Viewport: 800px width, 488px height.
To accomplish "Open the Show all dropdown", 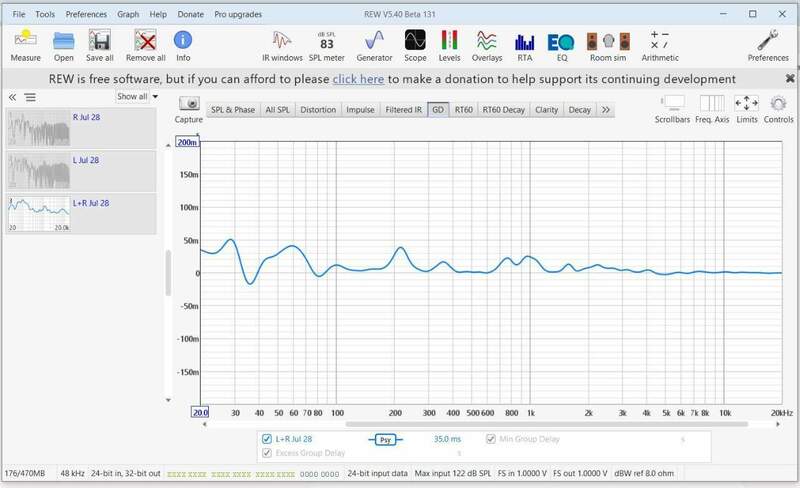I will pyautogui.click(x=137, y=96).
